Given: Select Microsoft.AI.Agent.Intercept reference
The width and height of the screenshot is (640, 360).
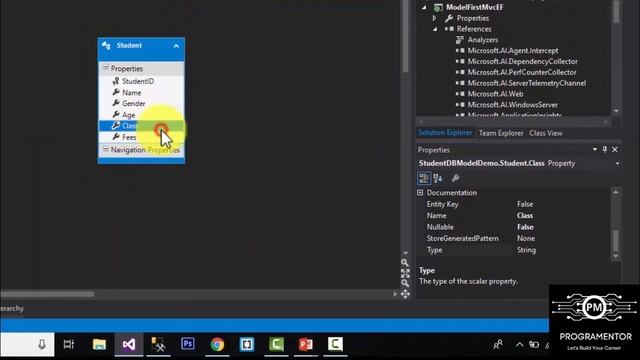Looking at the screenshot, I should click(x=513, y=51).
